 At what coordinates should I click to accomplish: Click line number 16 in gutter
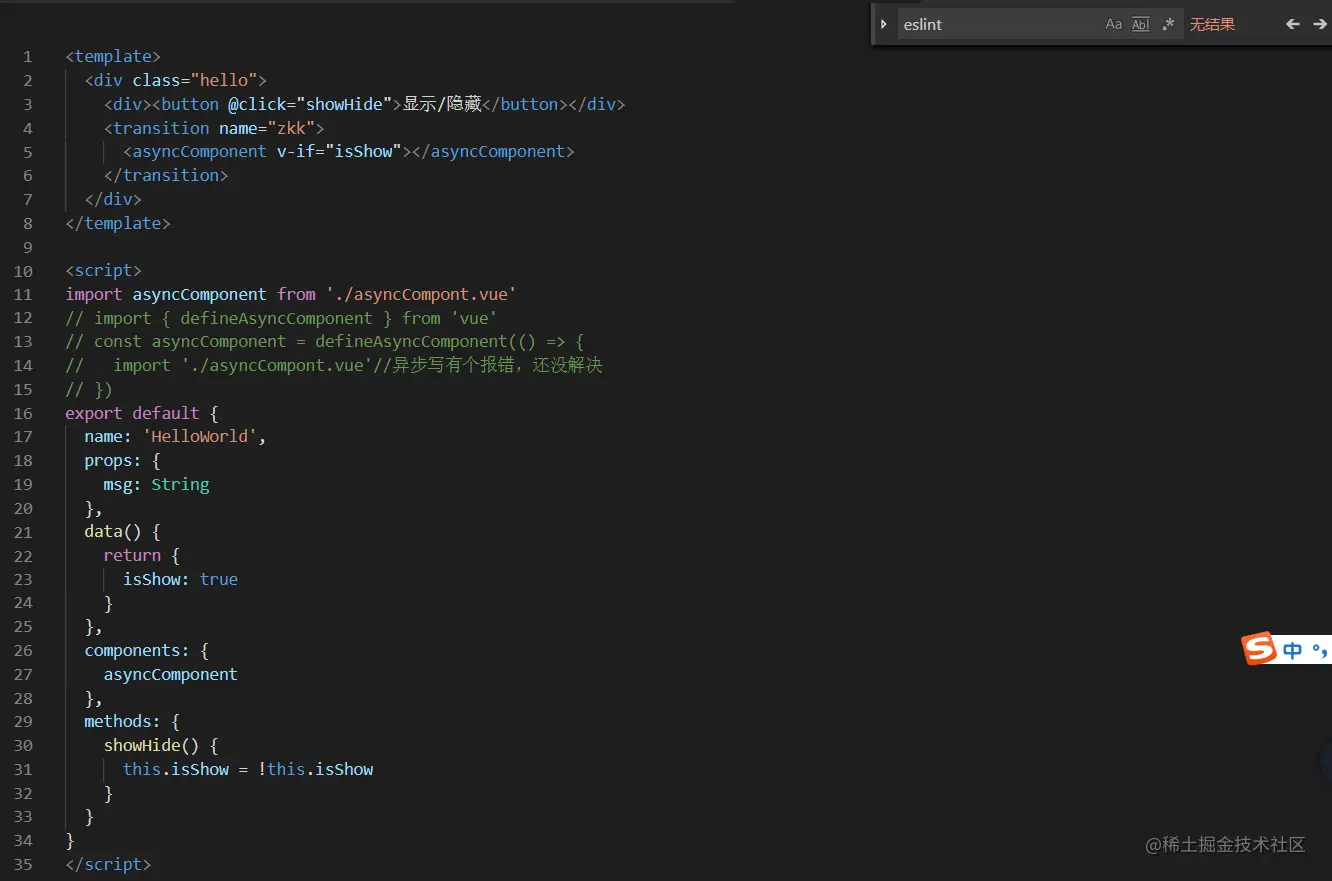tap(24, 413)
